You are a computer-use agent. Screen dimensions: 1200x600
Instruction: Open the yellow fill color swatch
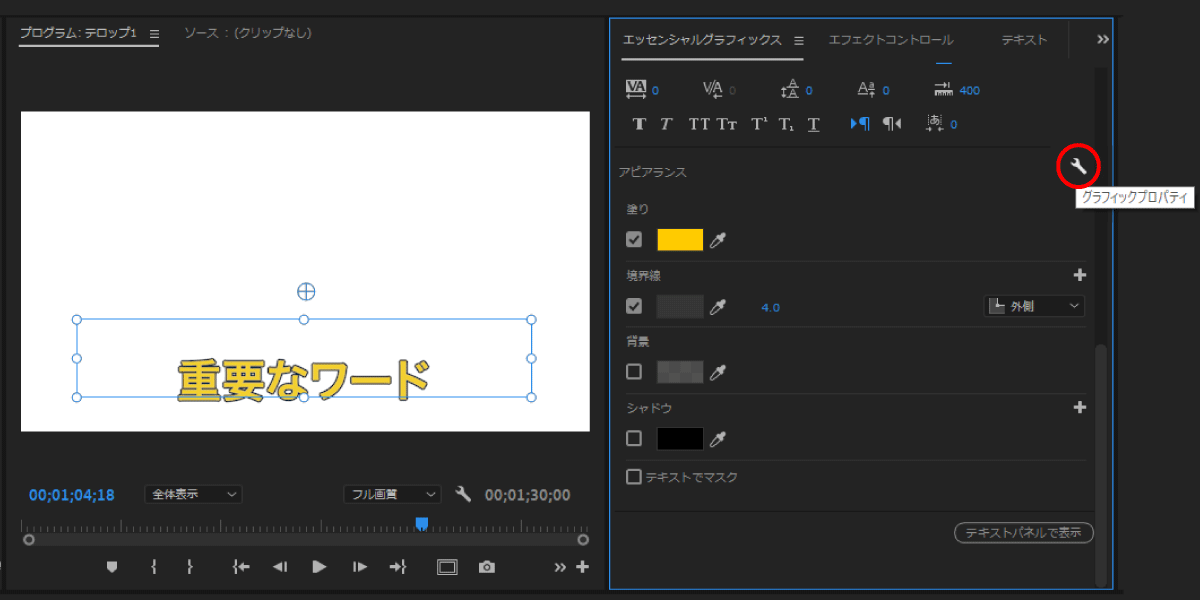point(680,240)
